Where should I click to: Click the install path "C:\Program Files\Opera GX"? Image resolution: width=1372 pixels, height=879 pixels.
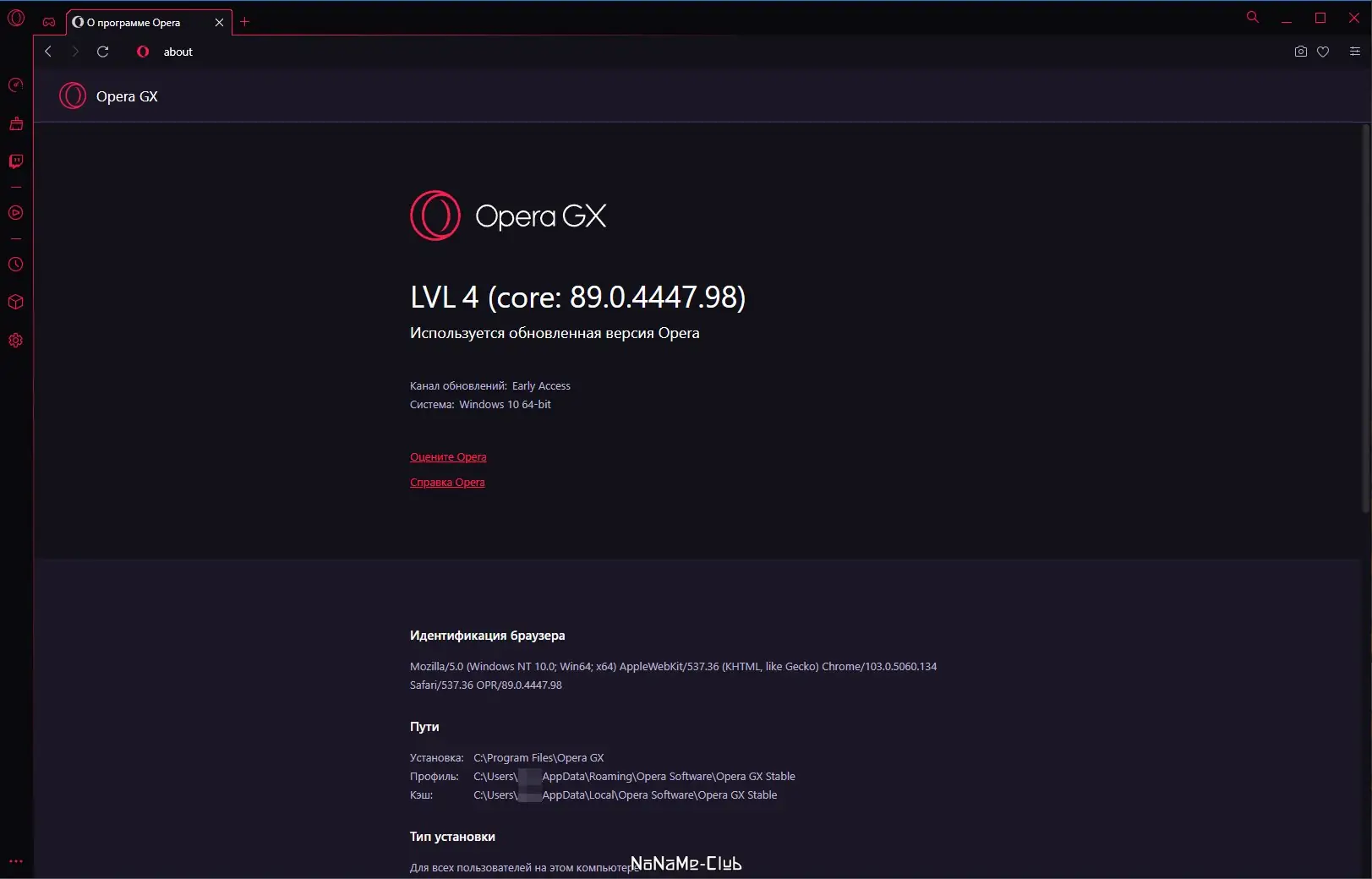(538, 758)
